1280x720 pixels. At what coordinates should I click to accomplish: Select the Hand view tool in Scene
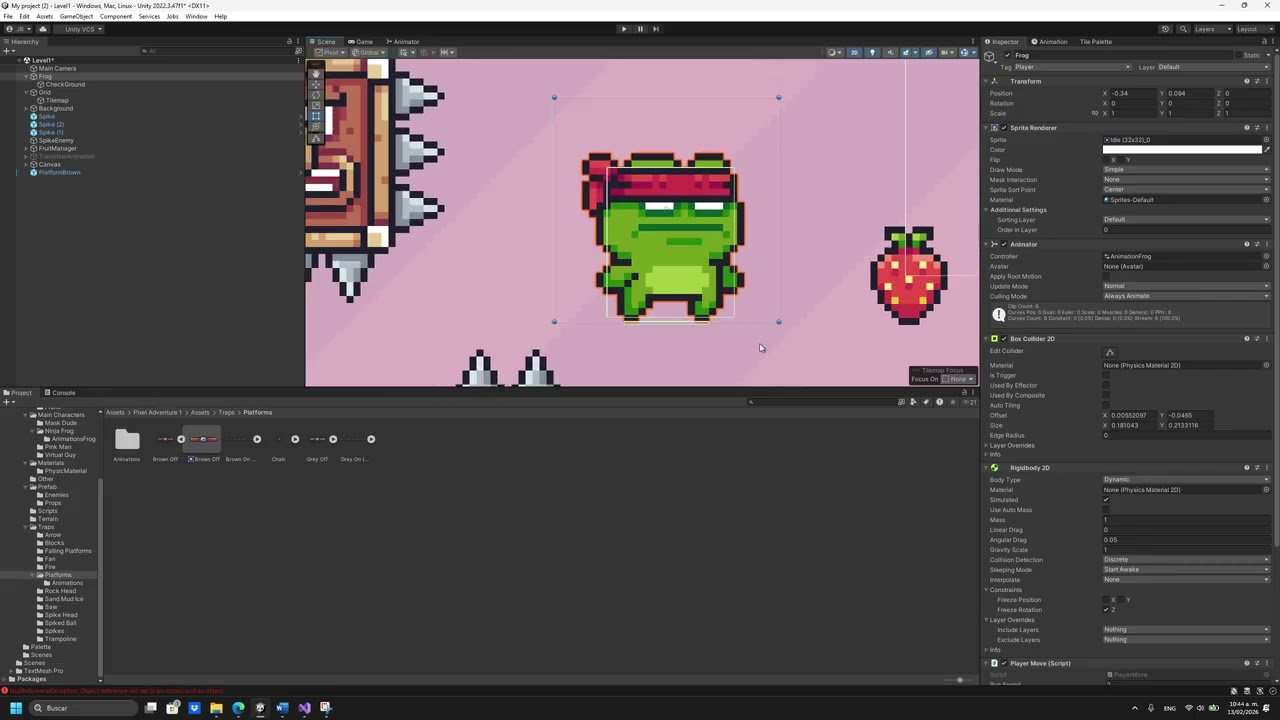(x=316, y=73)
